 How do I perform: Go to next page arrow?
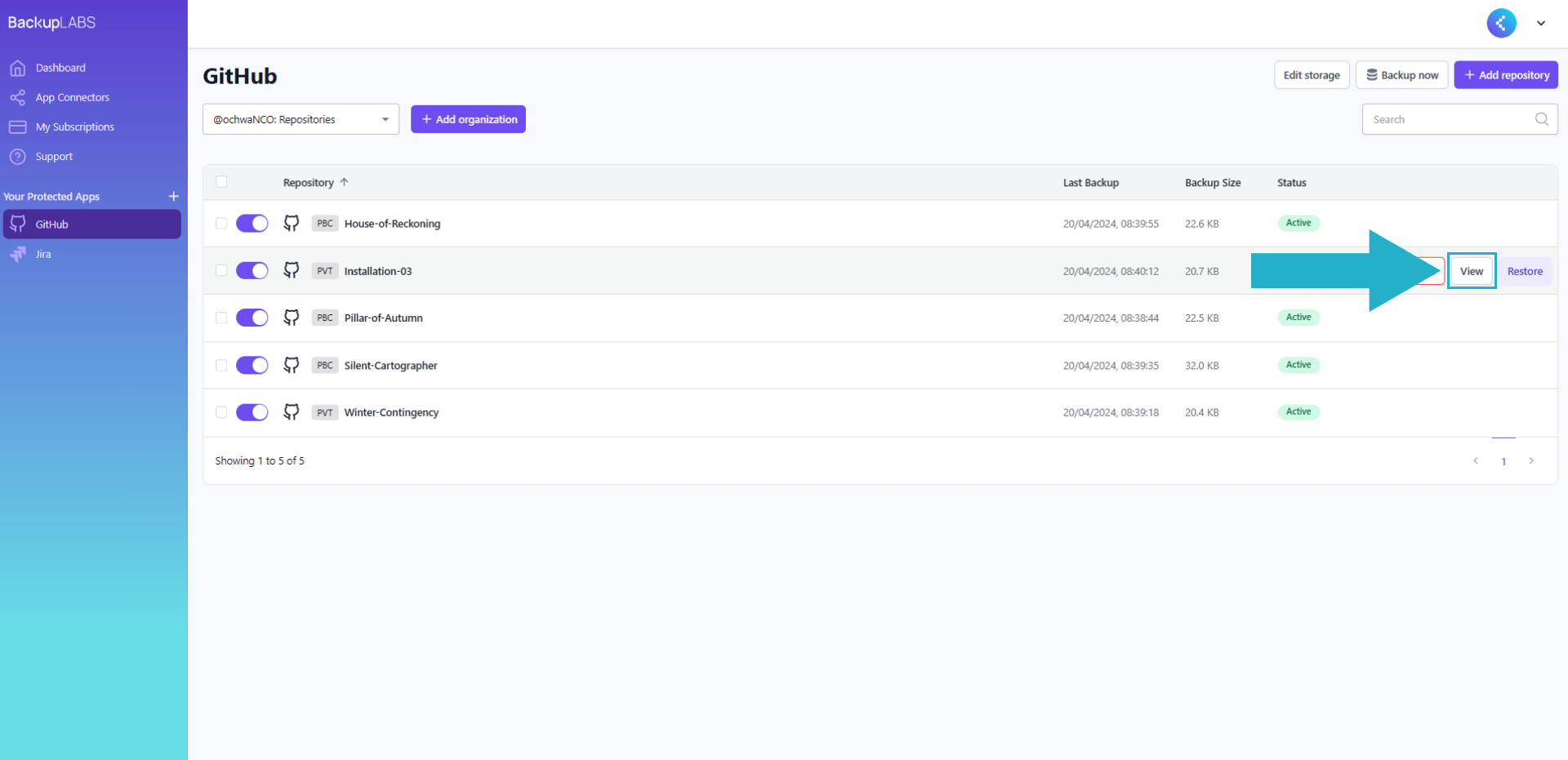[1531, 461]
